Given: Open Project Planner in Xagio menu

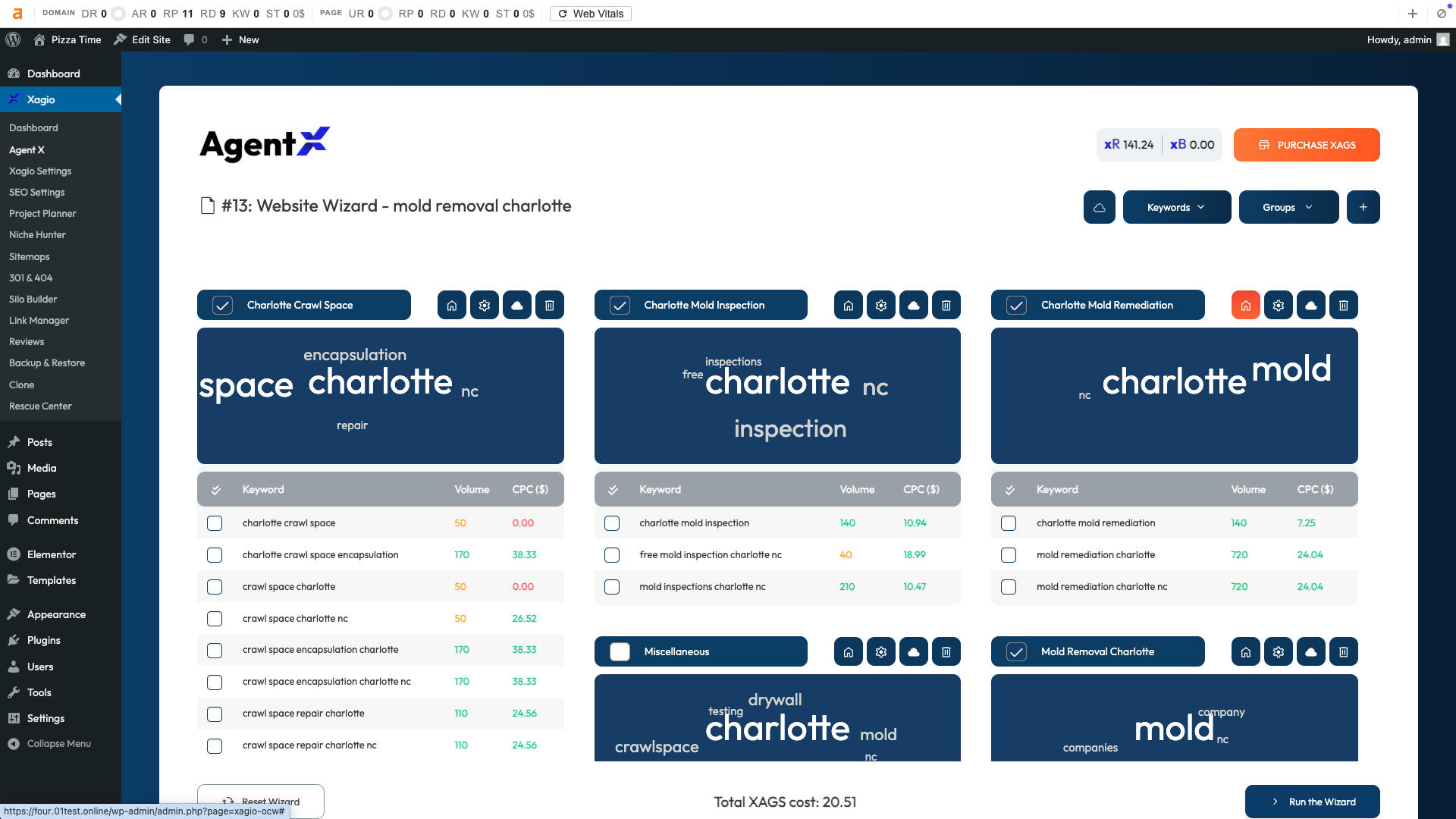Looking at the screenshot, I should 42,214.
